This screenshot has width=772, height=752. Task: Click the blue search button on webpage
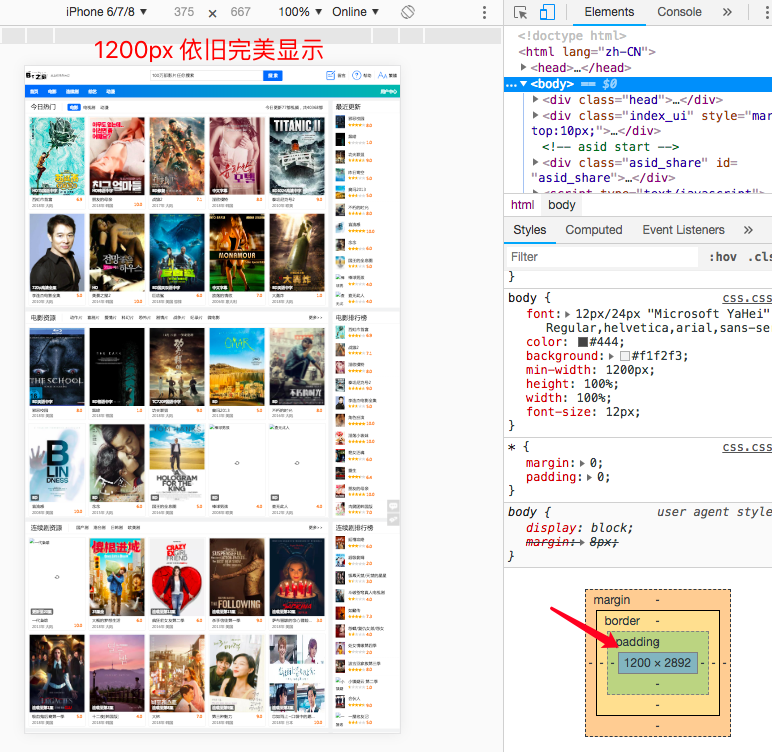click(x=273, y=75)
